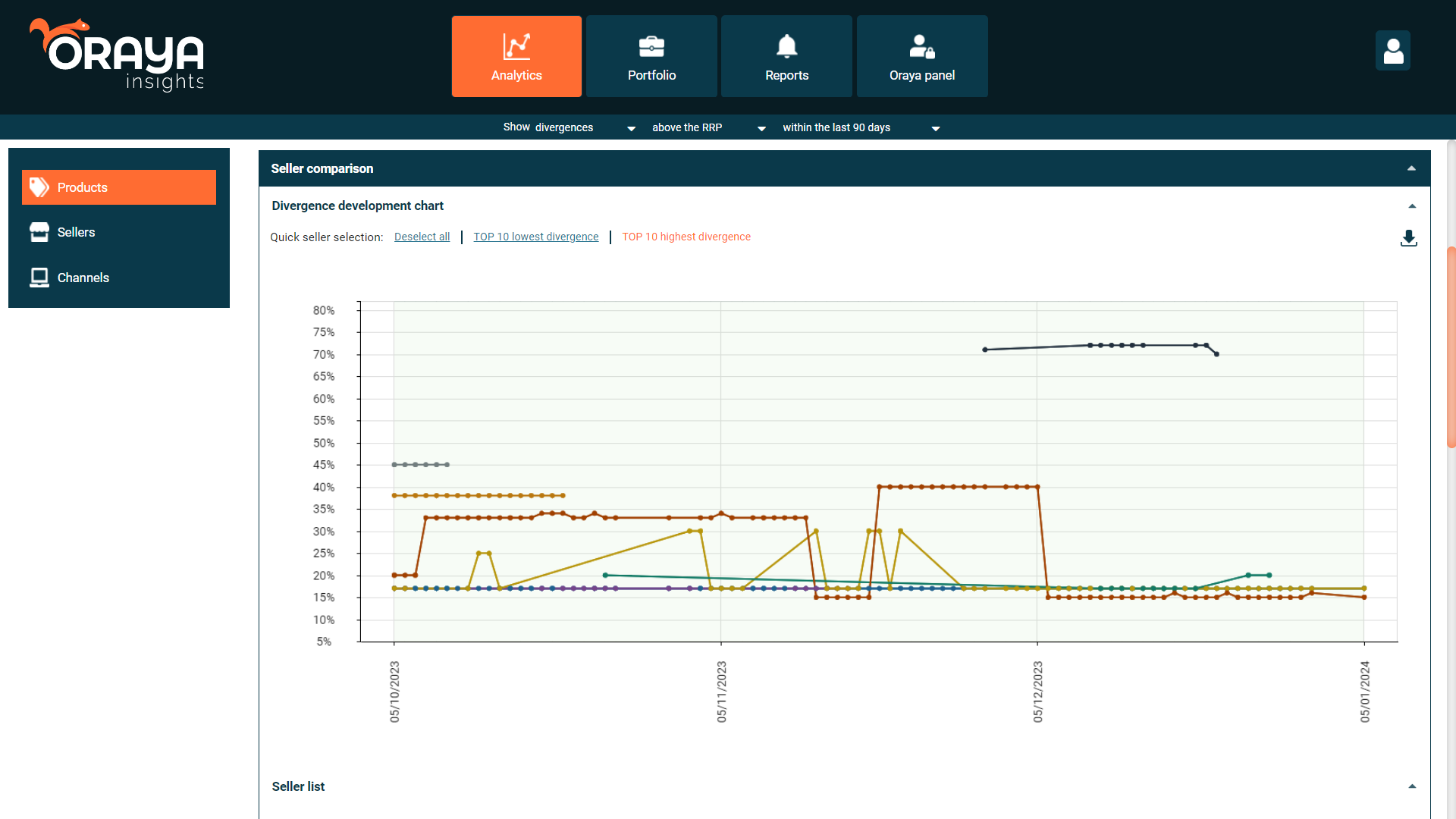Select TOP 10 lowest divergence
Image resolution: width=1456 pixels, height=819 pixels.
tap(535, 237)
